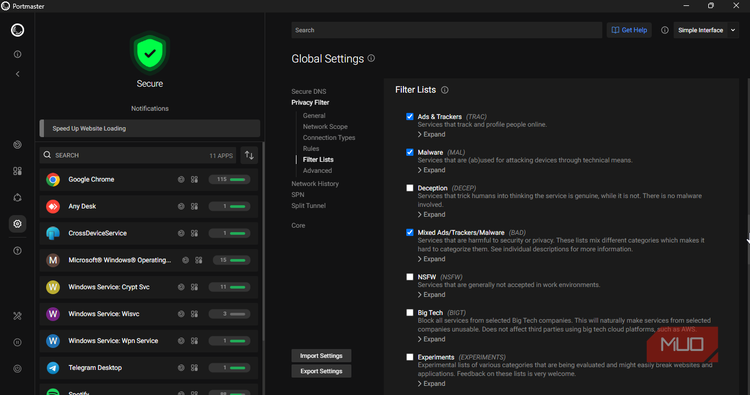Uncheck the Malware filter list

tap(409, 153)
